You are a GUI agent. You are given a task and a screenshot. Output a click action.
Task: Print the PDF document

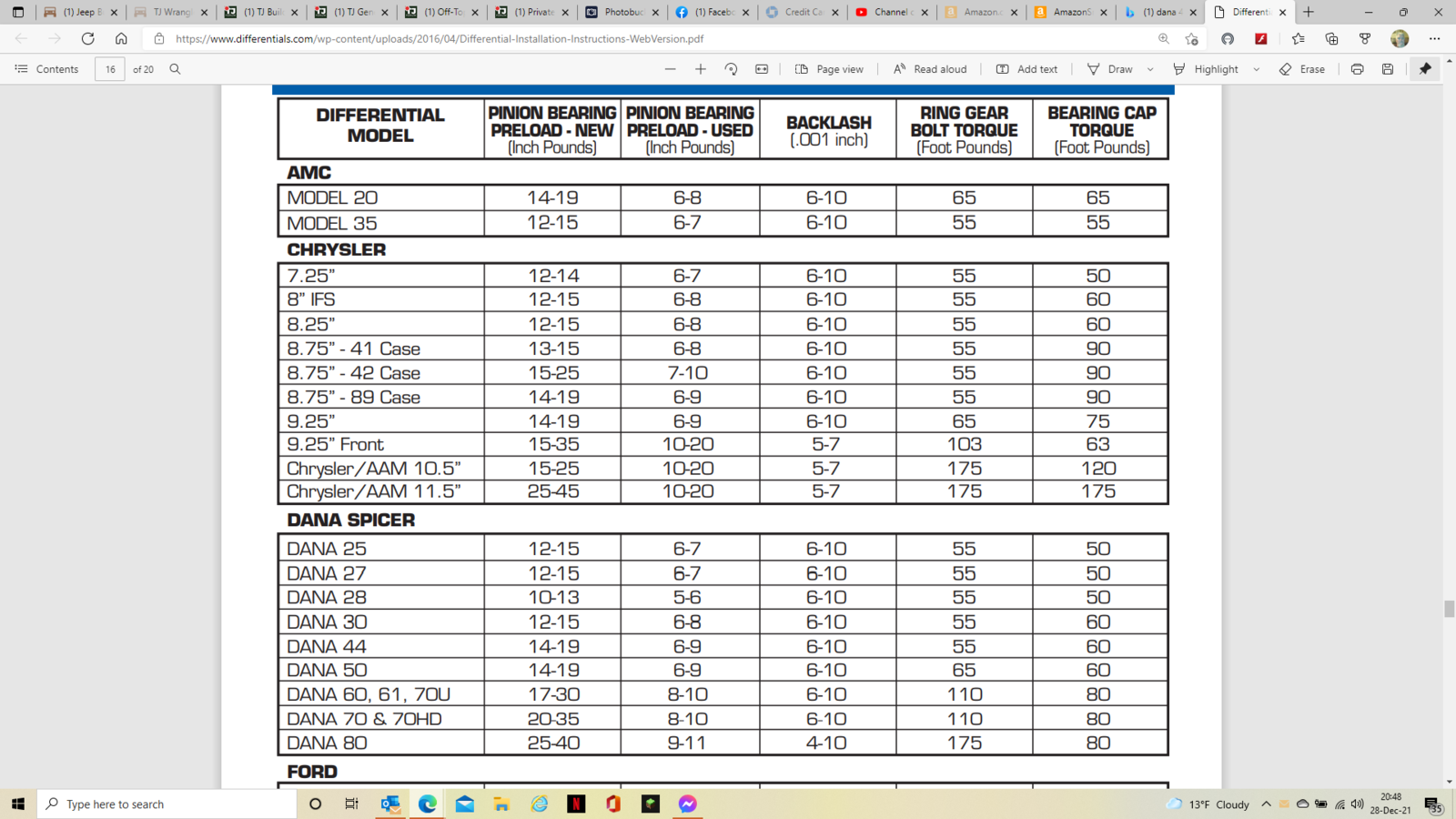(x=1357, y=69)
